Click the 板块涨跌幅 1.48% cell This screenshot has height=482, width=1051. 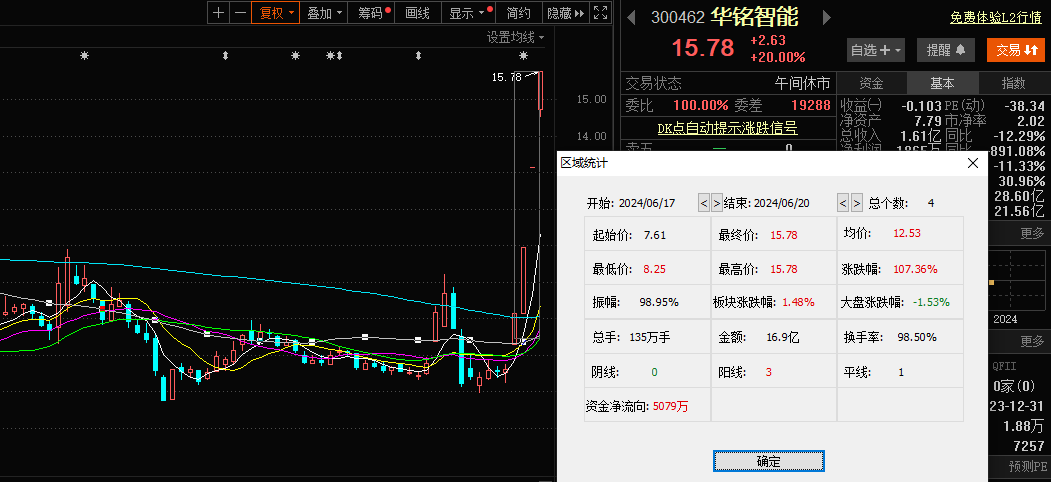774,302
